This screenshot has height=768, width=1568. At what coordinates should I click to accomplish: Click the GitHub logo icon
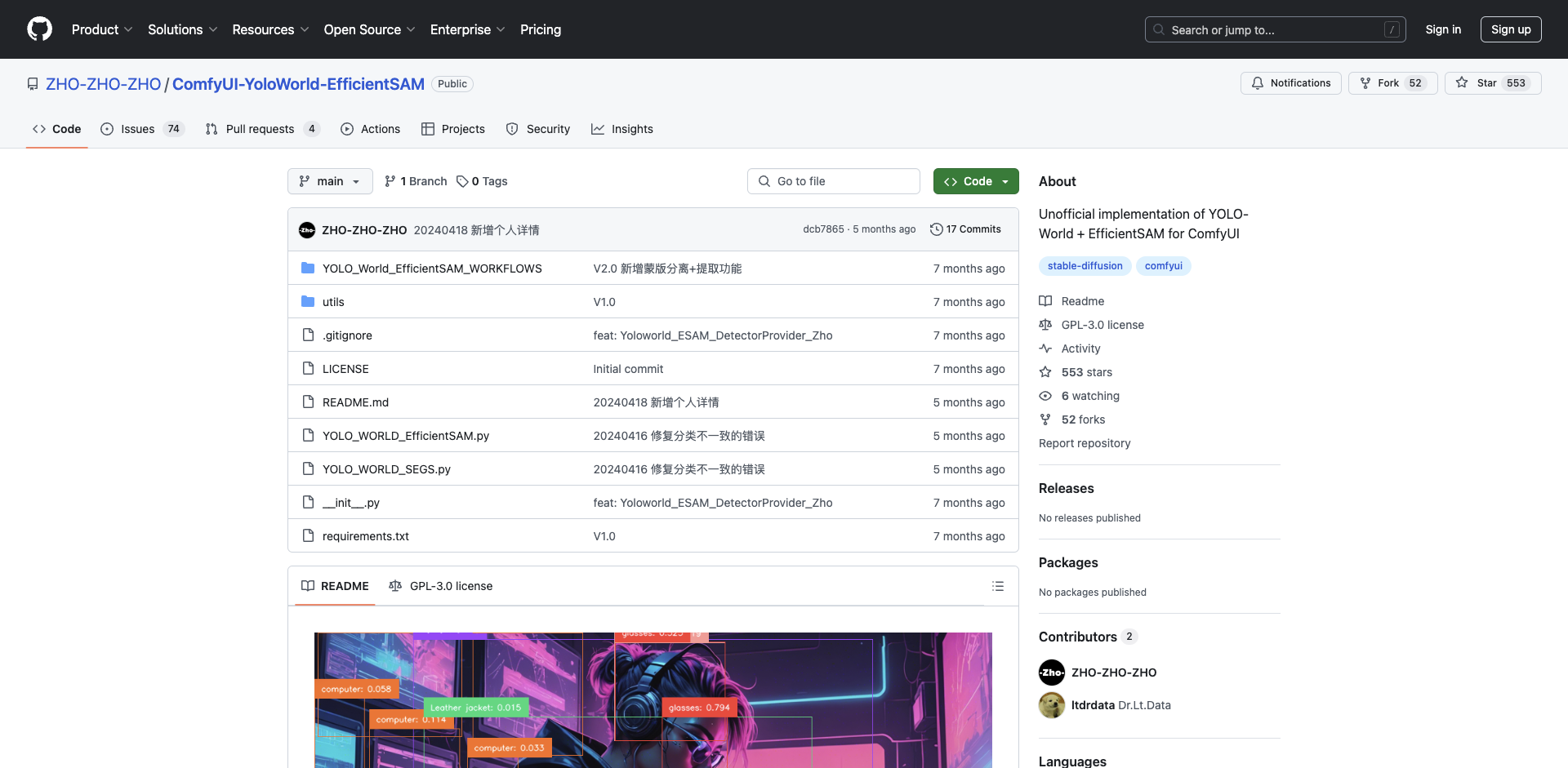click(39, 29)
